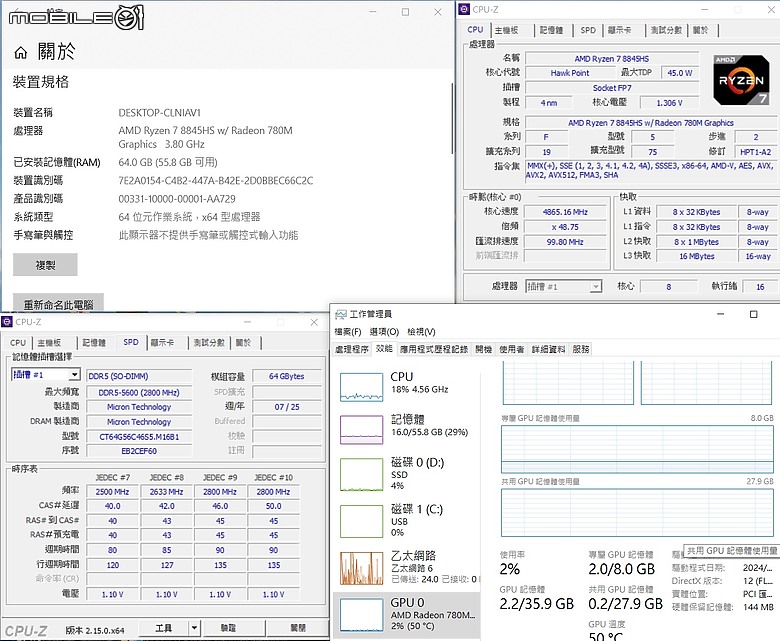The height and width of the screenshot is (641, 780).
Task: Click the AMD Ryzen 7 8845HS name field
Action: click(612, 59)
